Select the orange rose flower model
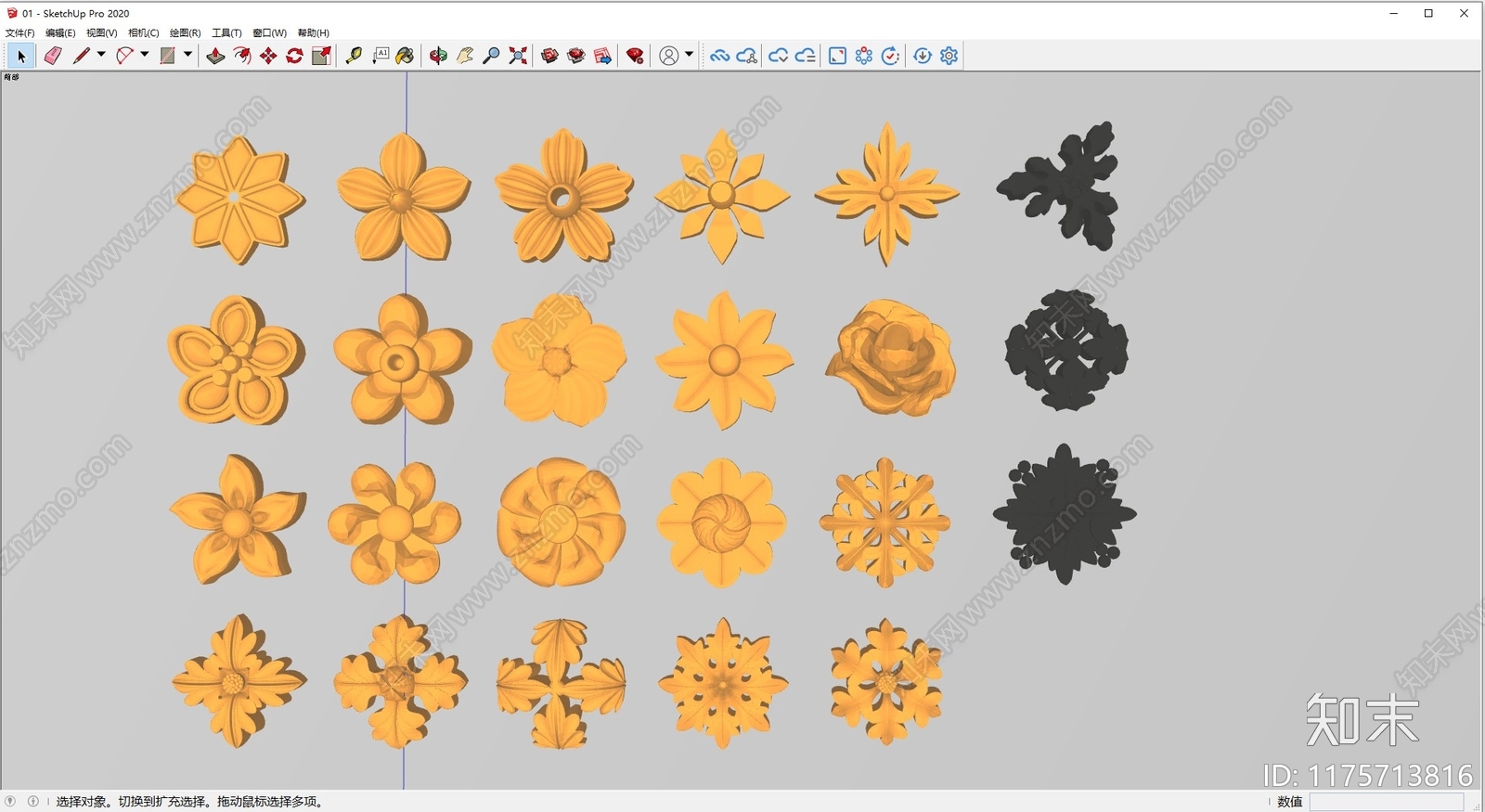This screenshot has width=1485, height=812. (890, 357)
